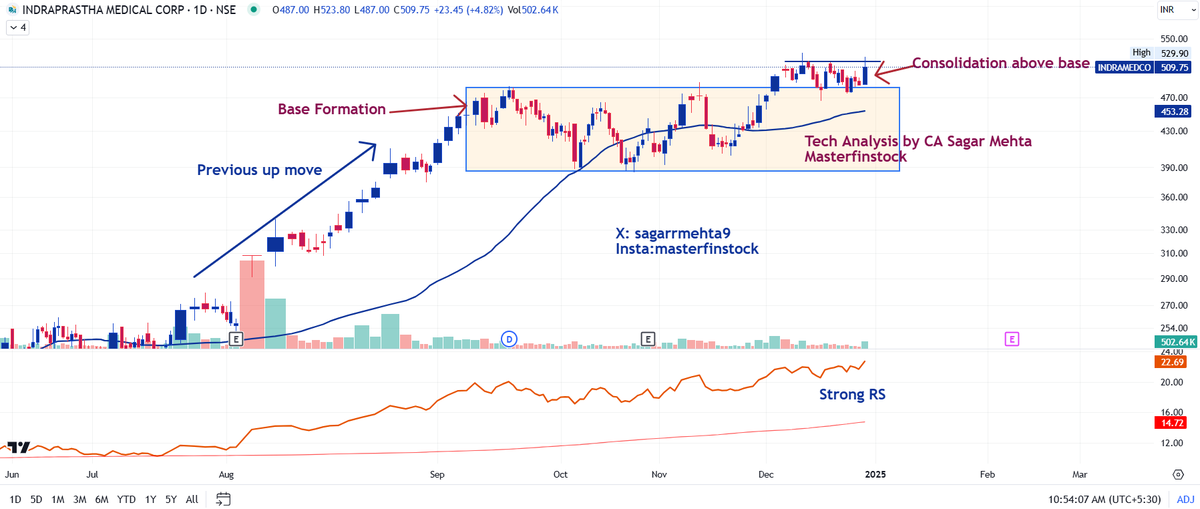The image size is (1200, 509).
Task: Open symbol search via INDRAPRASTHA MEDICAL CORP title
Action: (106, 9)
